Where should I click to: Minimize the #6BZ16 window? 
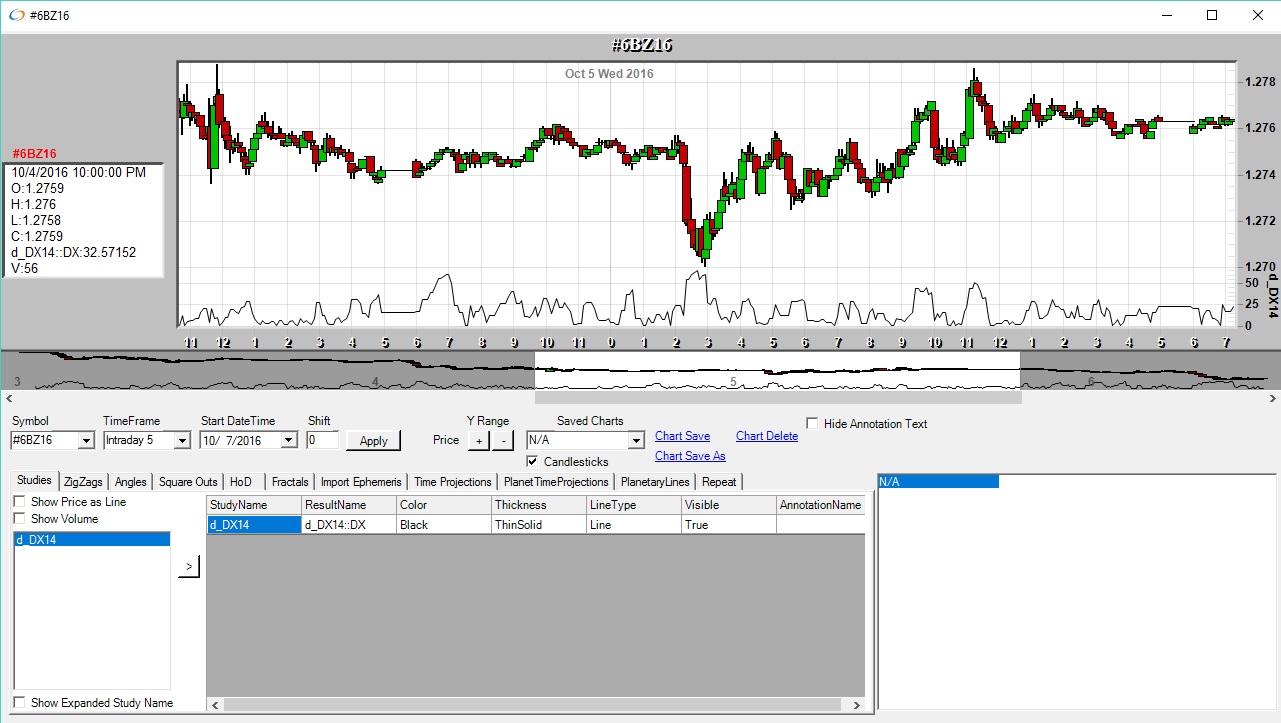point(1165,15)
